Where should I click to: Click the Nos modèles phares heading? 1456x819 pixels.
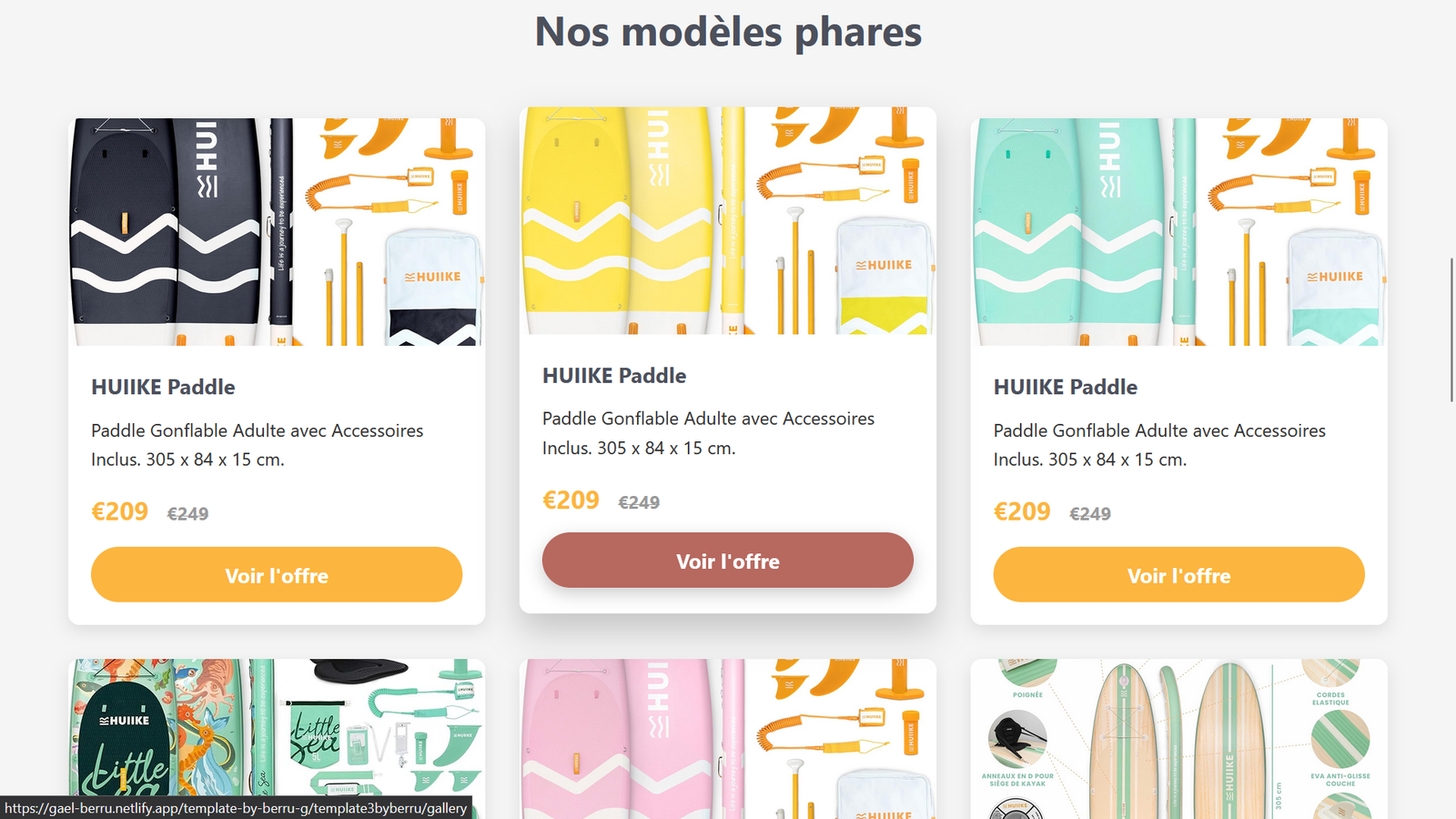pyautogui.click(x=728, y=32)
